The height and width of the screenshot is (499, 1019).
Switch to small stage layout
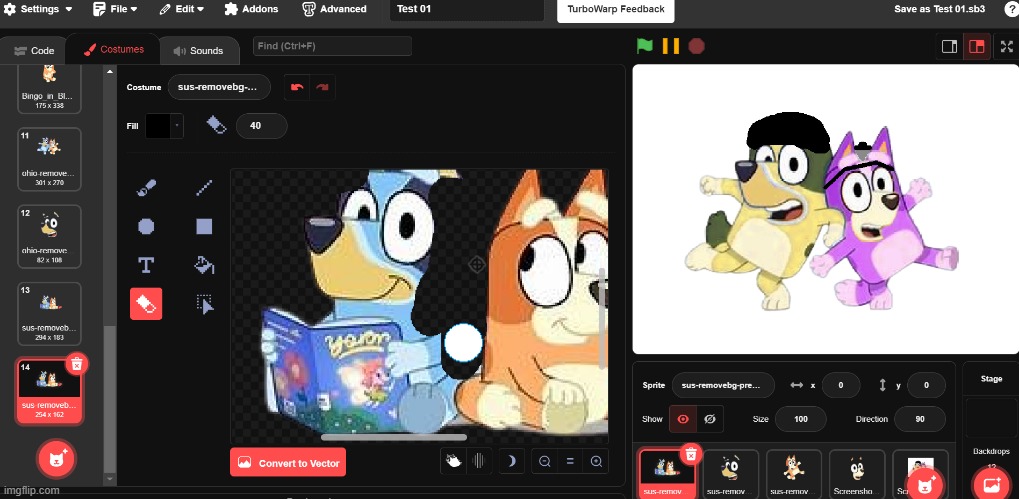(x=949, y=46)
